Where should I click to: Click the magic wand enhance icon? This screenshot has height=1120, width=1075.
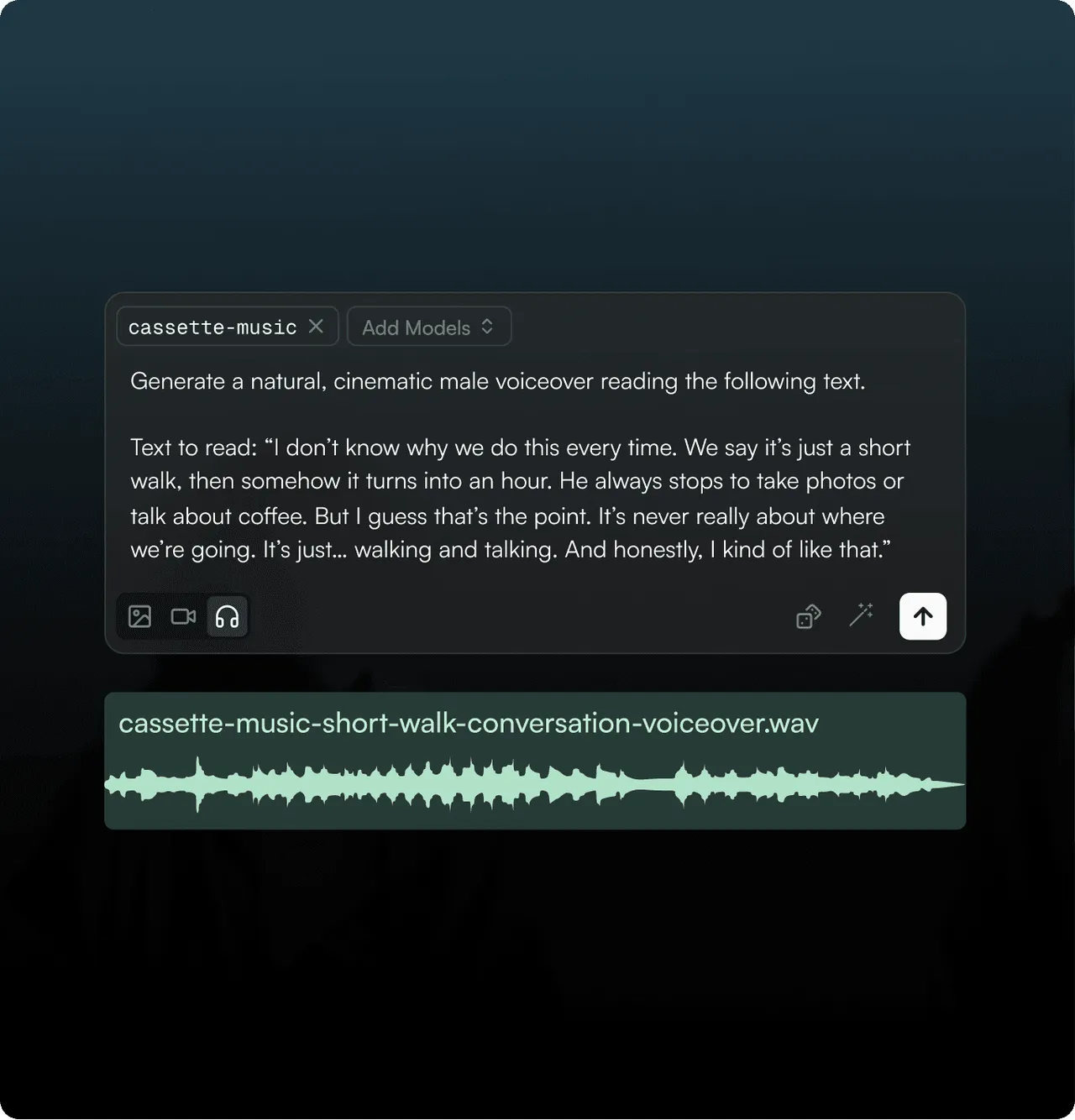click(x=861, y=615)
